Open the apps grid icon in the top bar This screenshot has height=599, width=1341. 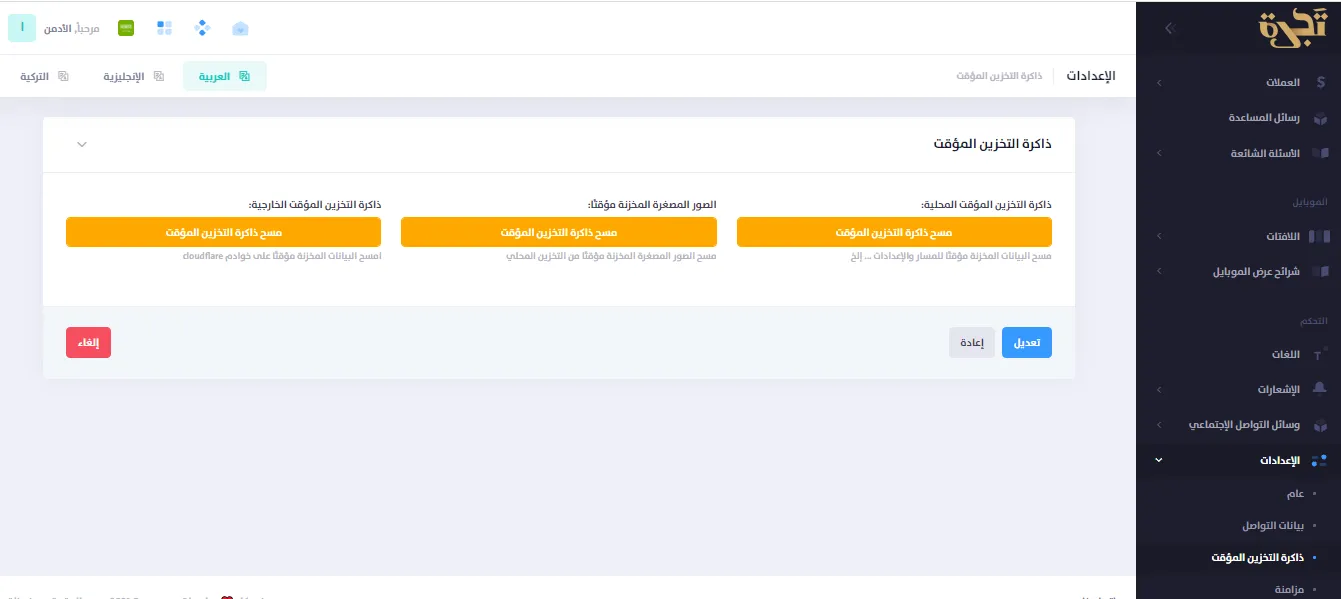[164, 28]
